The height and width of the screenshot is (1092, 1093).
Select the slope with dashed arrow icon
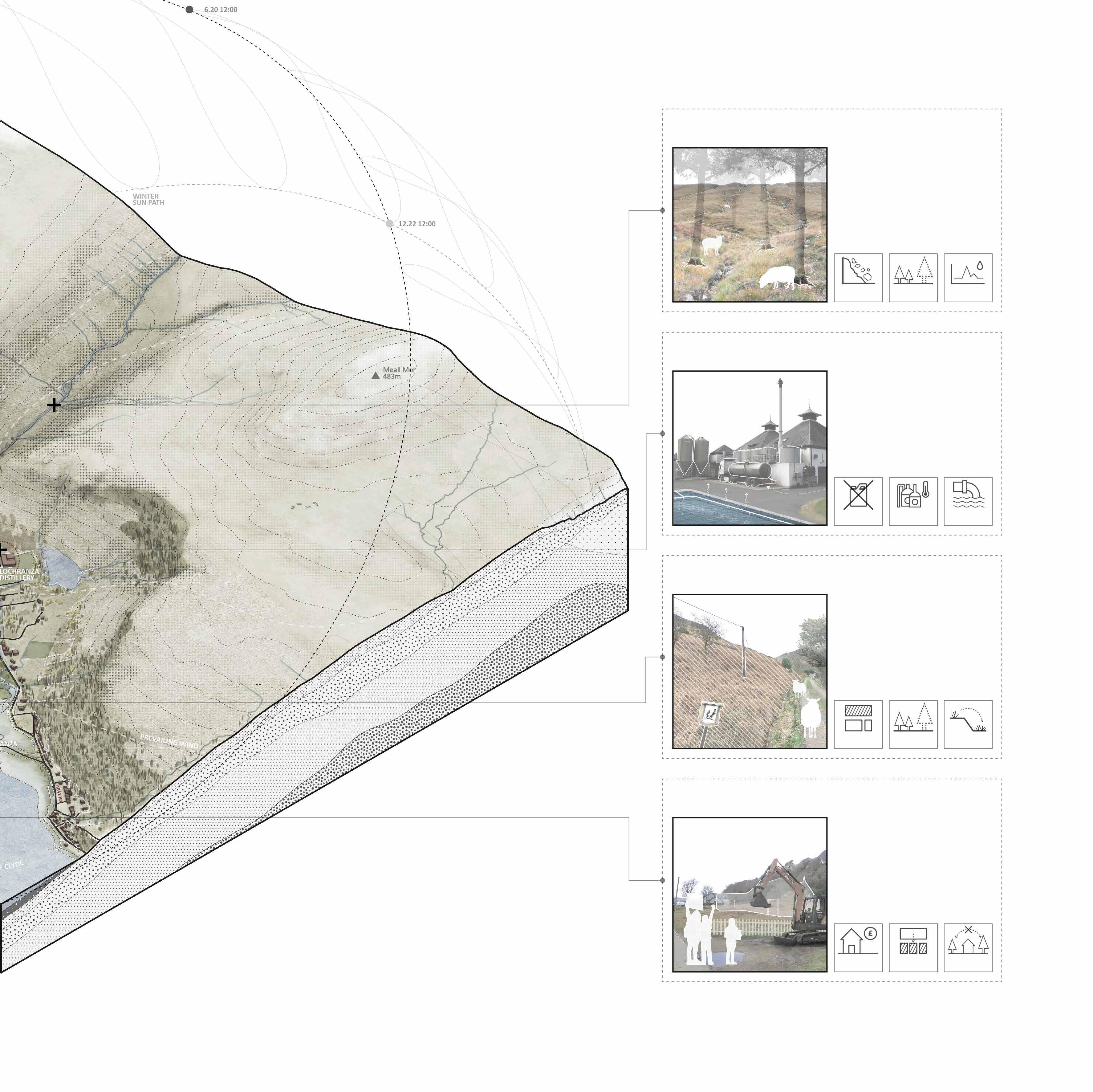pos(967,724)
